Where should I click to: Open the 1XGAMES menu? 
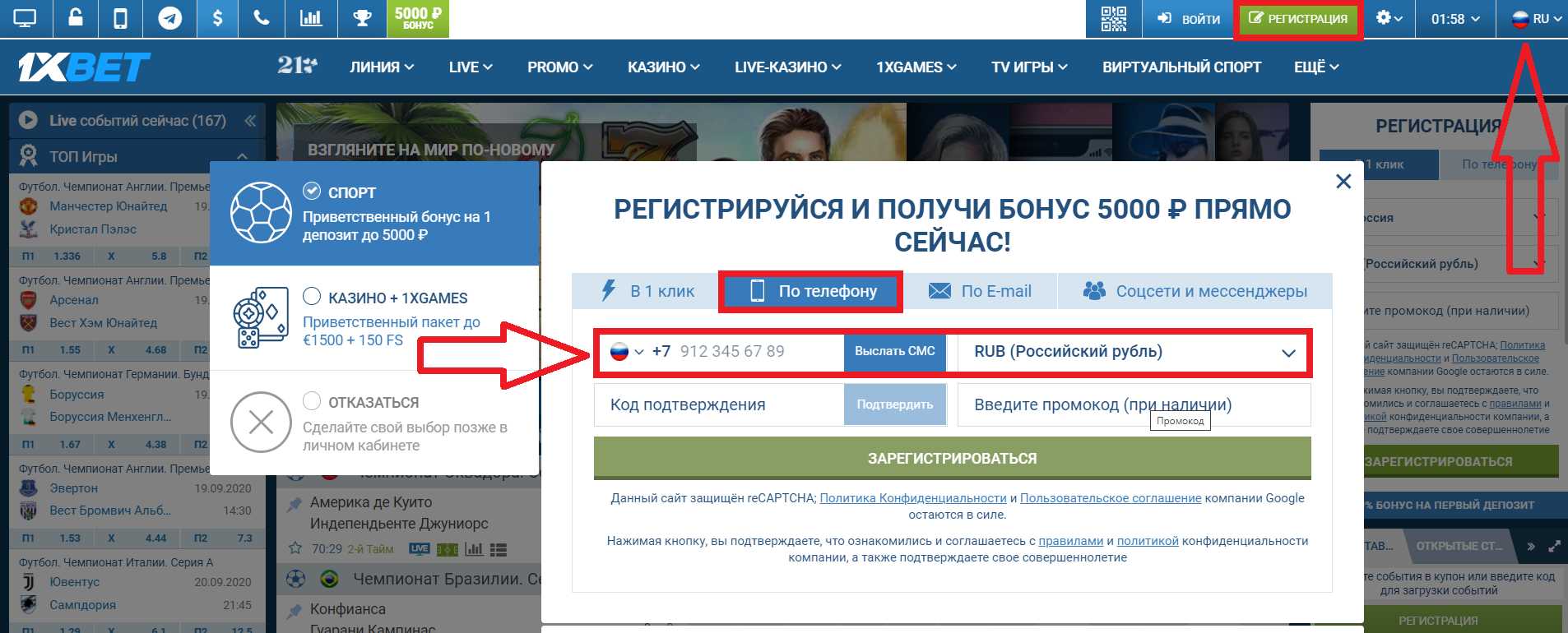click(x=916, y=67)
